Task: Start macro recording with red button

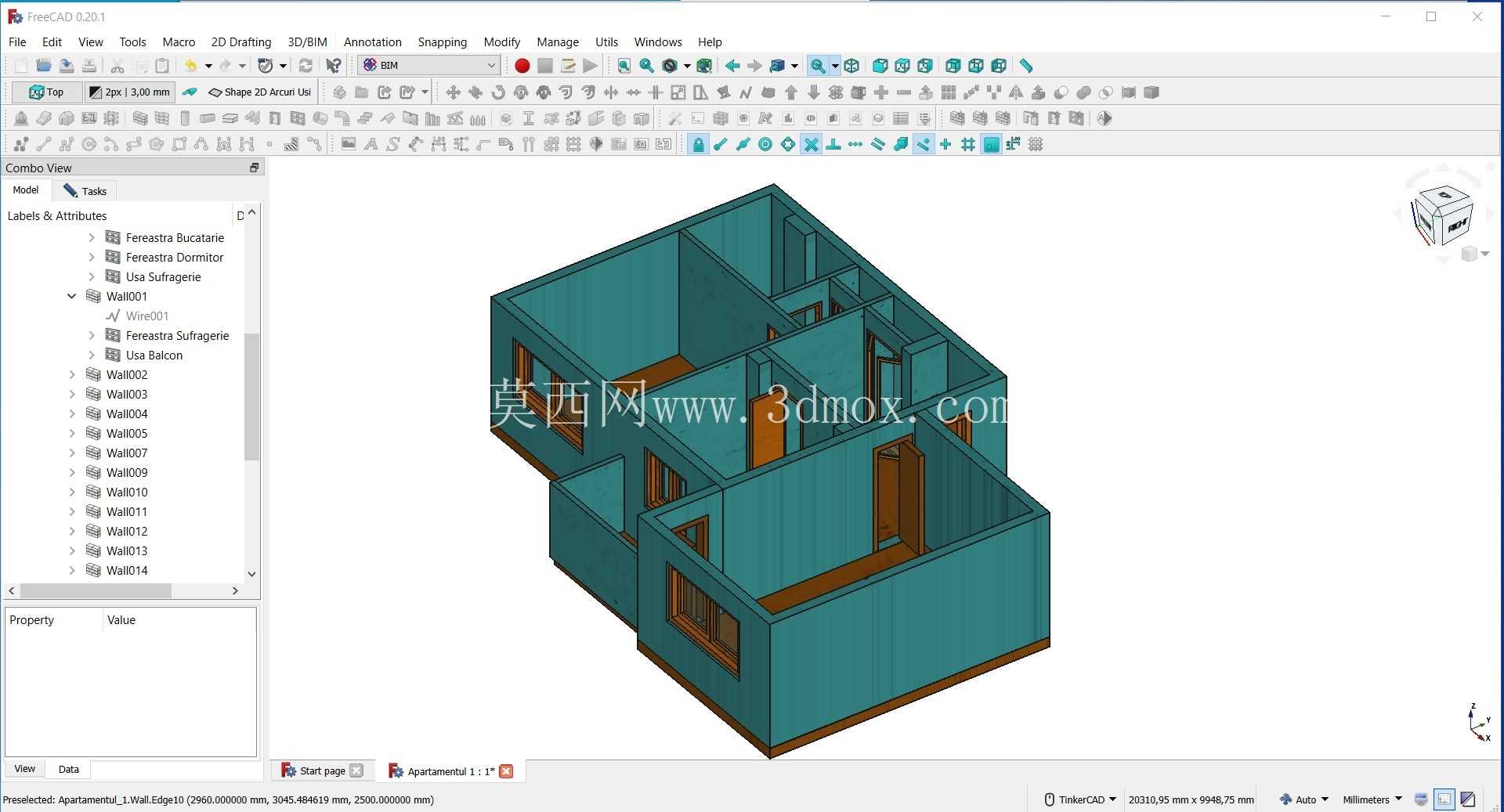Action: tap(522, 66)
